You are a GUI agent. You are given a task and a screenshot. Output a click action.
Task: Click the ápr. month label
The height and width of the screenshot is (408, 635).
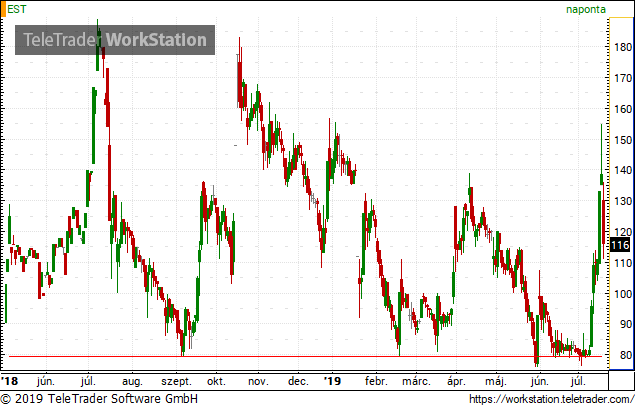(x=456, y=382)
